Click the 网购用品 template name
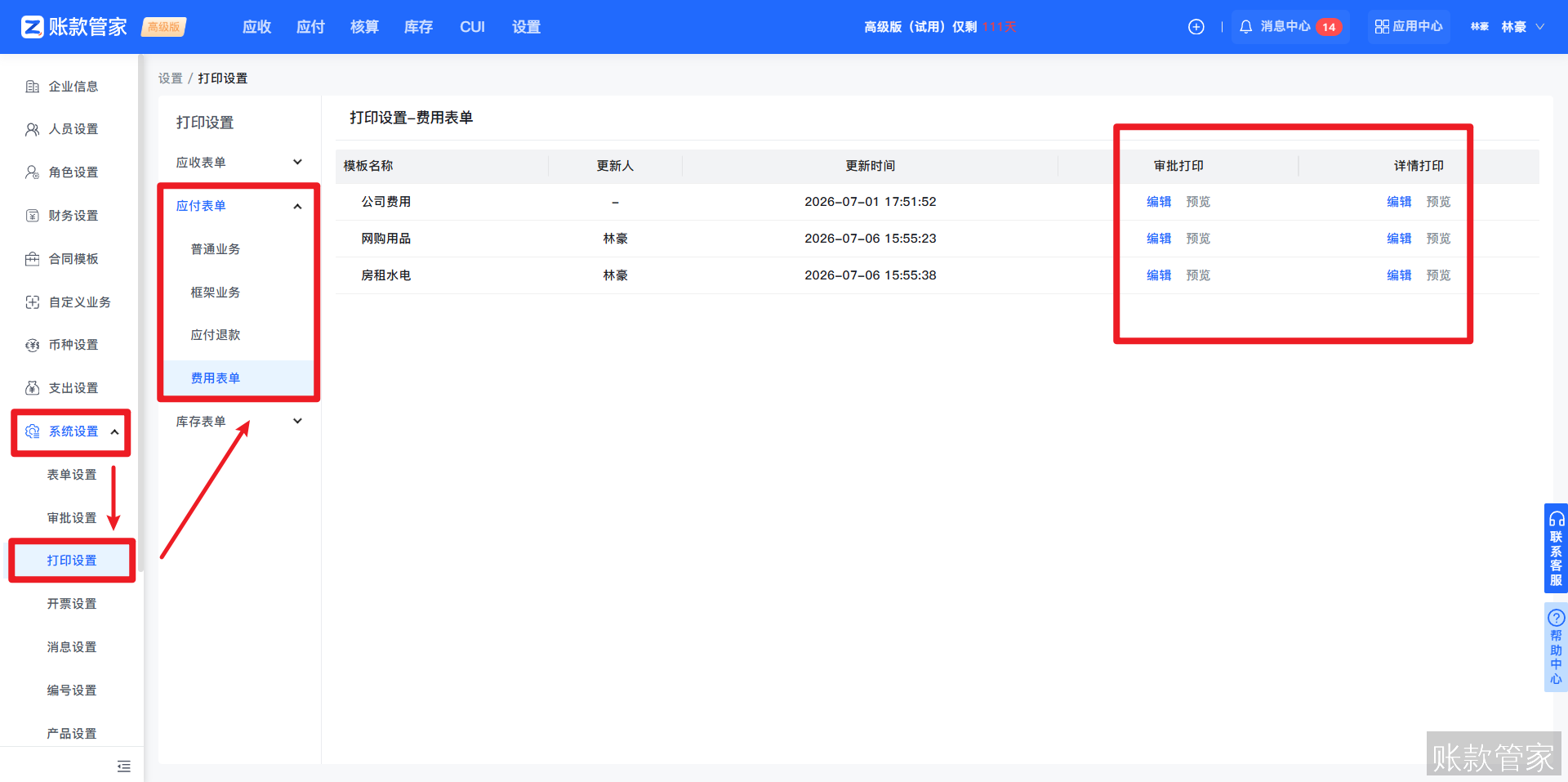 click(x=386, y=239)
